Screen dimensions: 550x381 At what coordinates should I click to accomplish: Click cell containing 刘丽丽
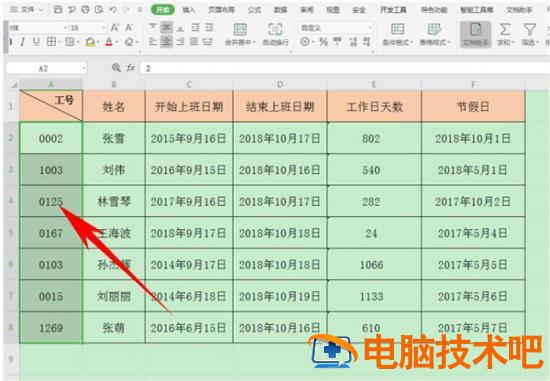(114, 296)
